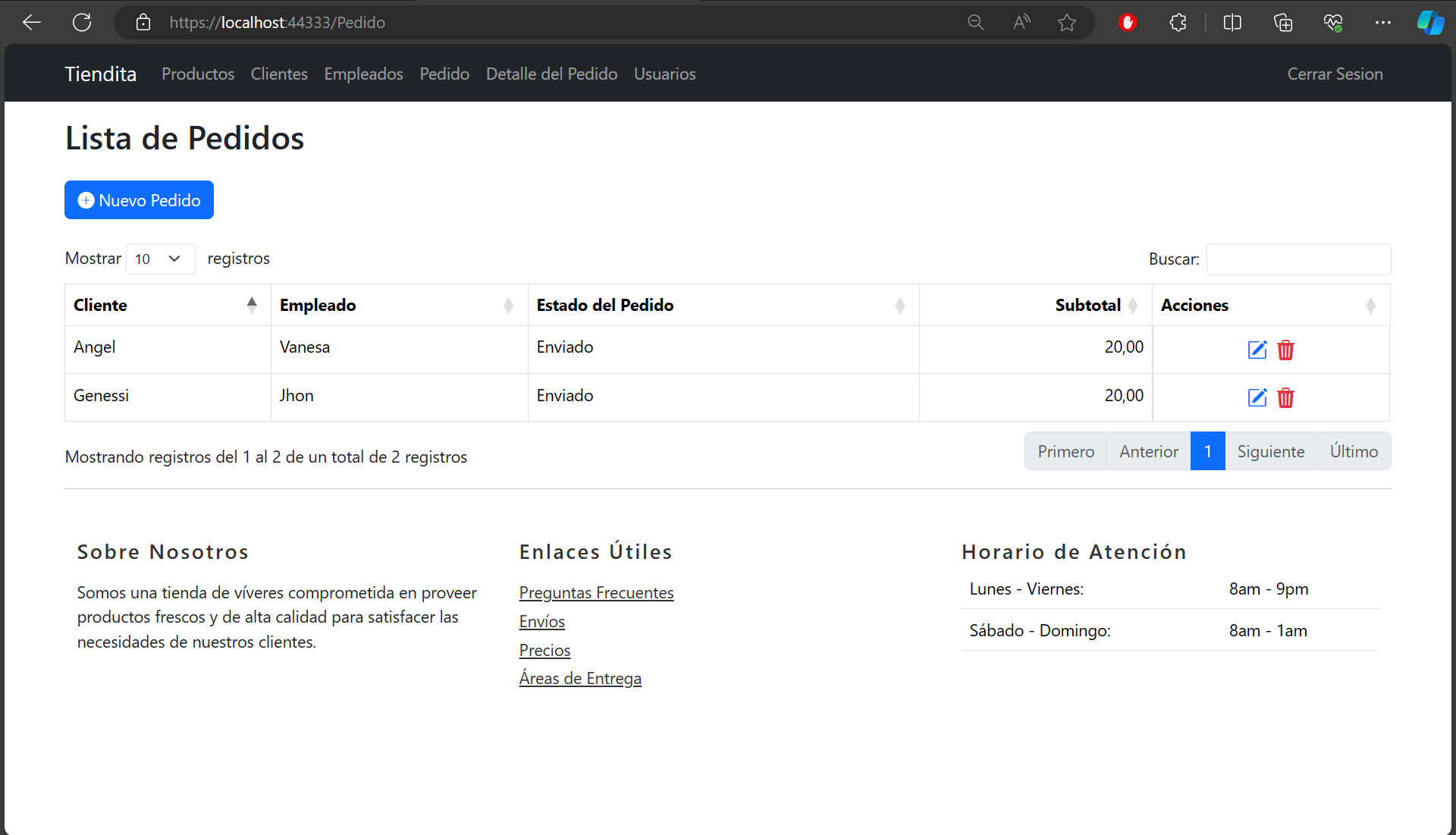The height and width of the screenshot is (835, 1456).
Task: Open browser settings and more menu
Action: tap(1382, 23)
